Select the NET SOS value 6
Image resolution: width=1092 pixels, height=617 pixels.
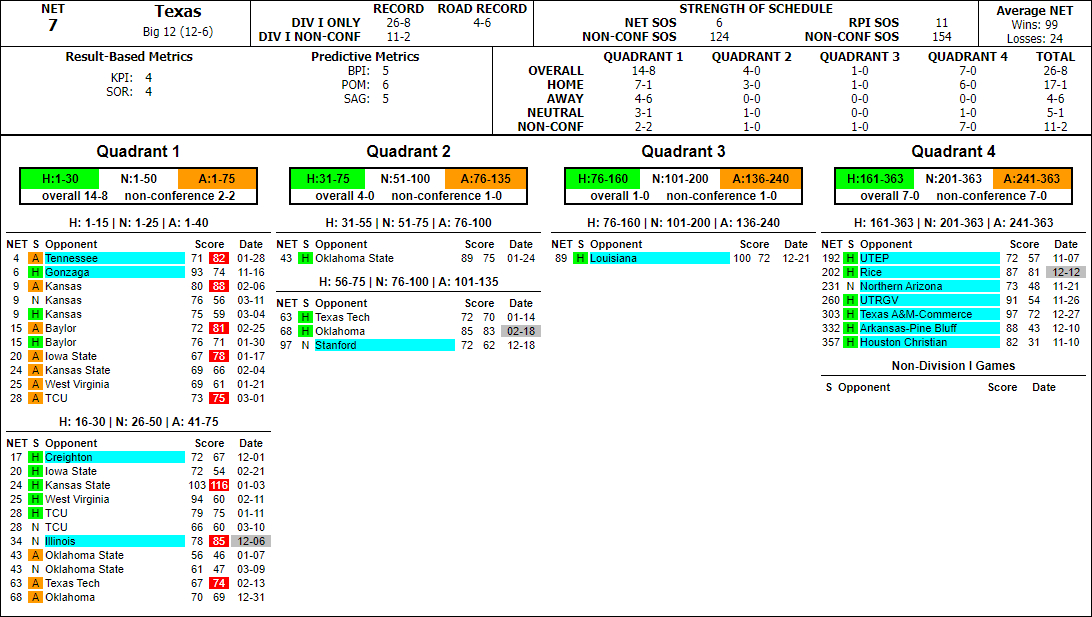point(719,23)
